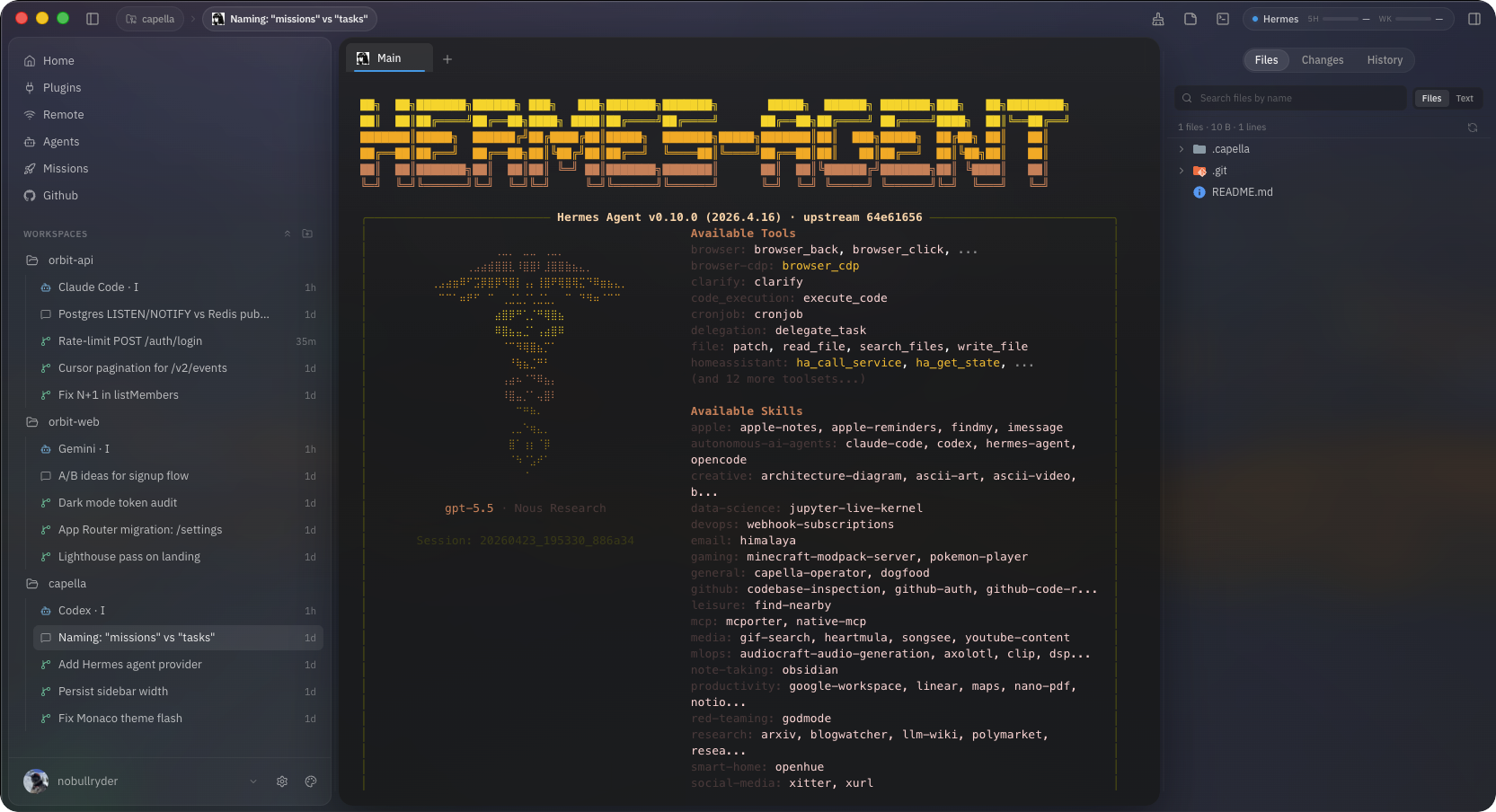Click the file page icon in title bar
This screenshot has height=812, width=1496.
tap(1191, 19)
